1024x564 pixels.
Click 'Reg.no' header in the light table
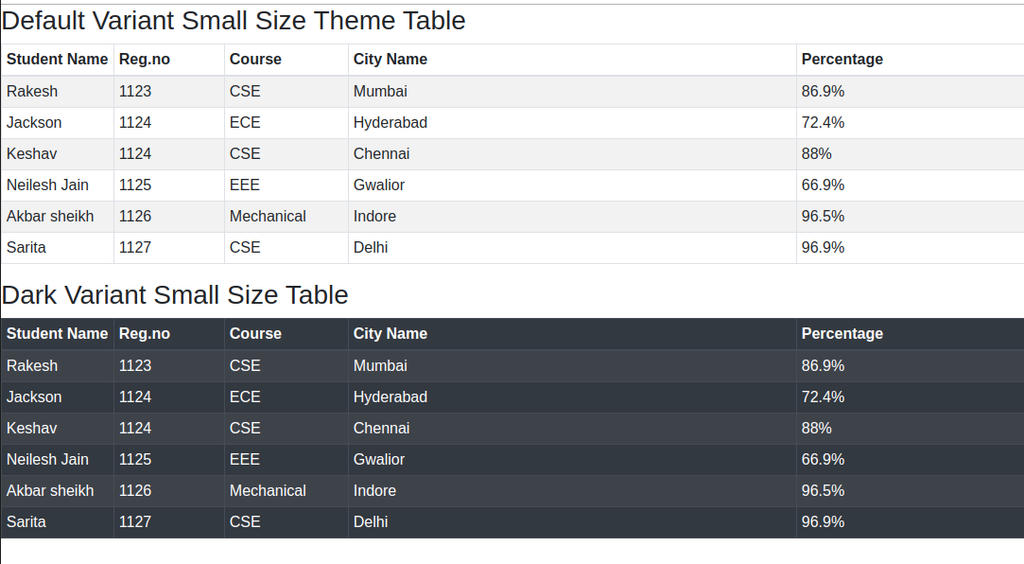(144, 59)
